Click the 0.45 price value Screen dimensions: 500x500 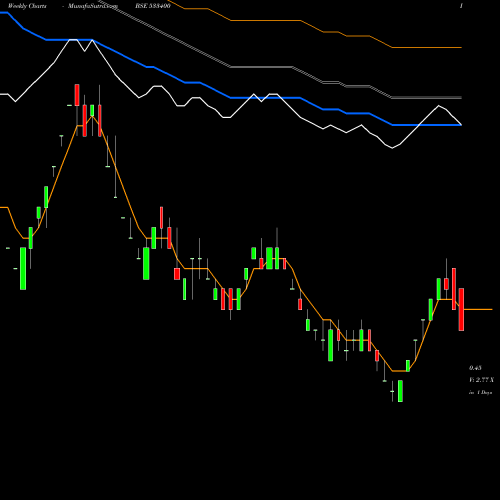pyautogui.click(x=475, y=368)
